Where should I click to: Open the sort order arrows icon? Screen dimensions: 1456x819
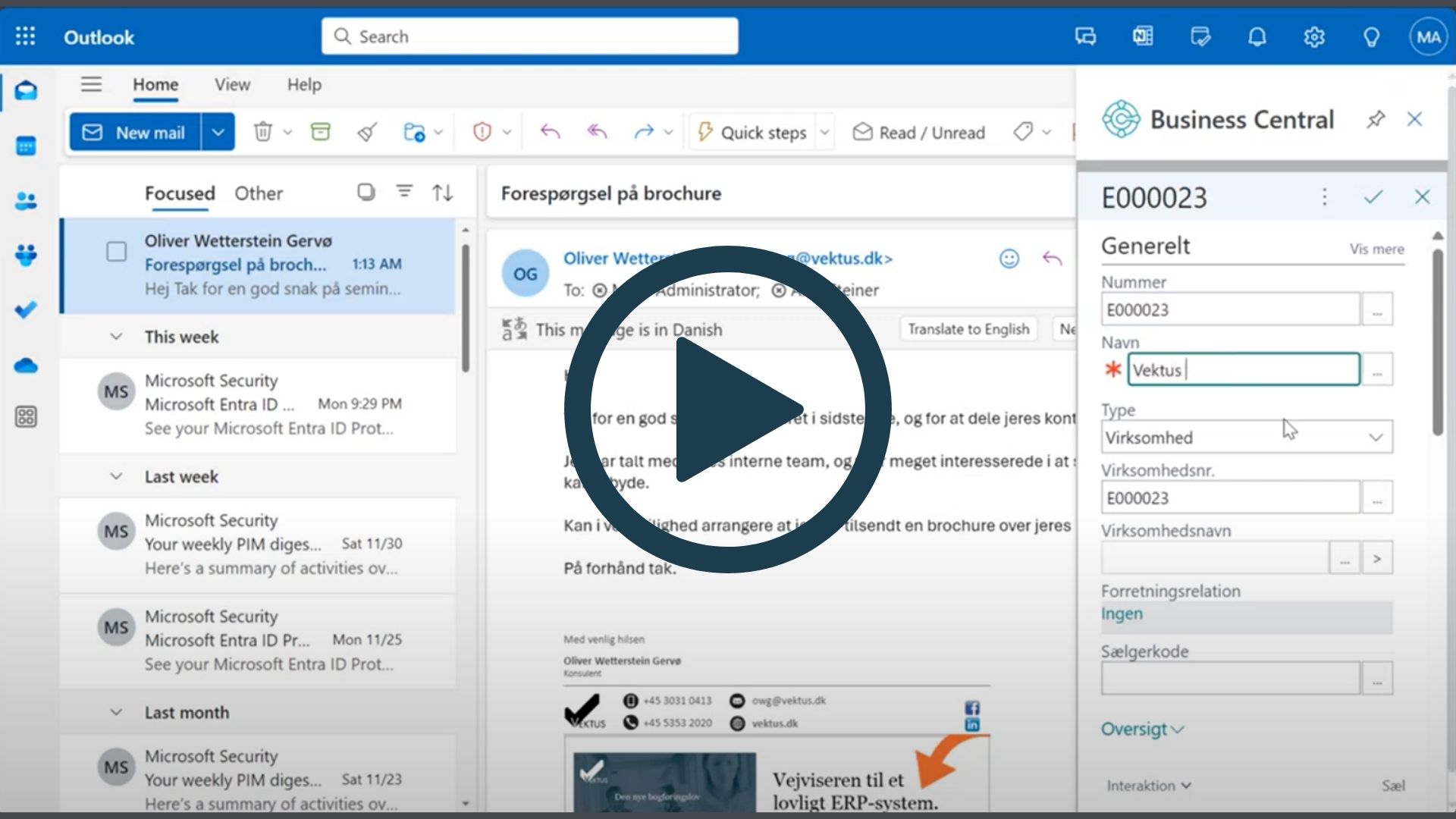click(x=443, y=192)
